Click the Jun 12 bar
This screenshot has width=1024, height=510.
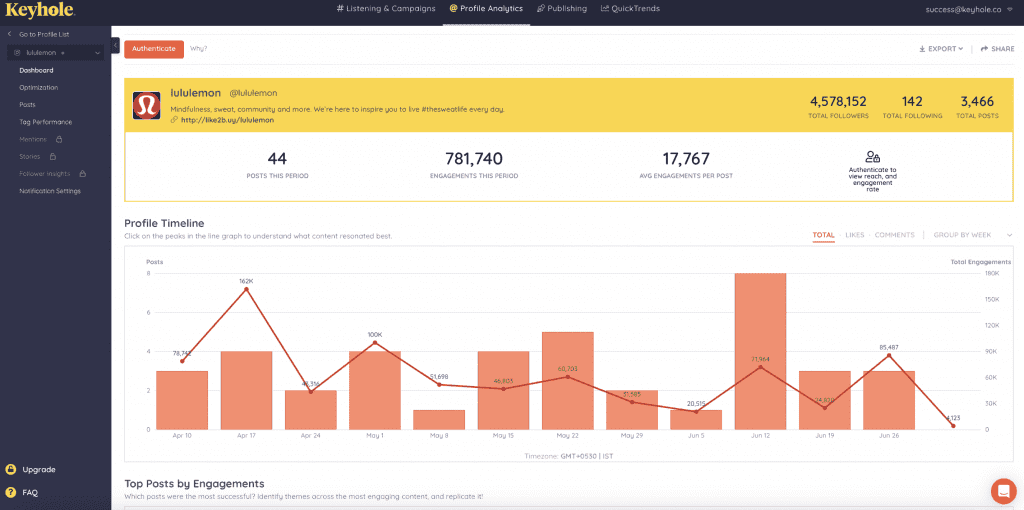[x=760, y=351]
